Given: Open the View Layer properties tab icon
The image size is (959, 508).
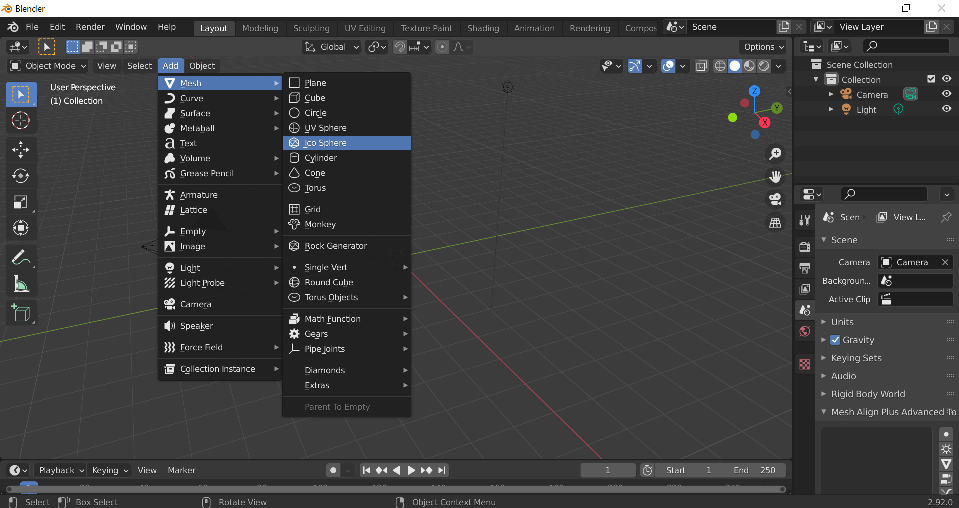Looking at the screenshot, I should pos(805,289).
